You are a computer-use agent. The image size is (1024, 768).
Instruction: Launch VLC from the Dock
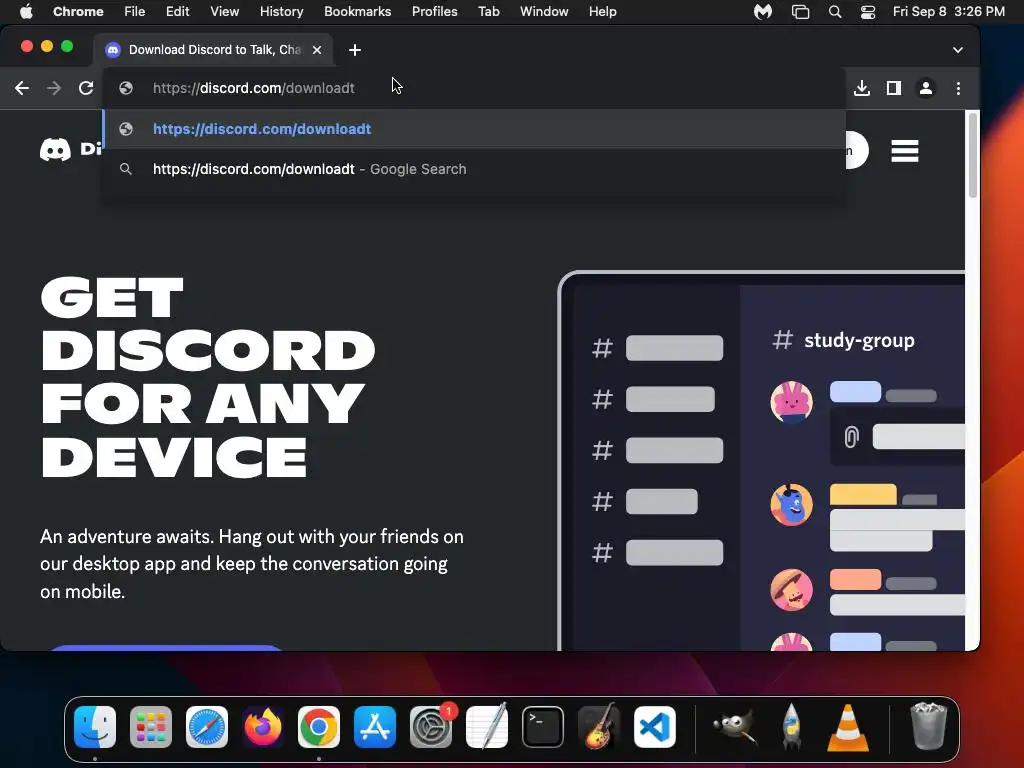point(848,728)
